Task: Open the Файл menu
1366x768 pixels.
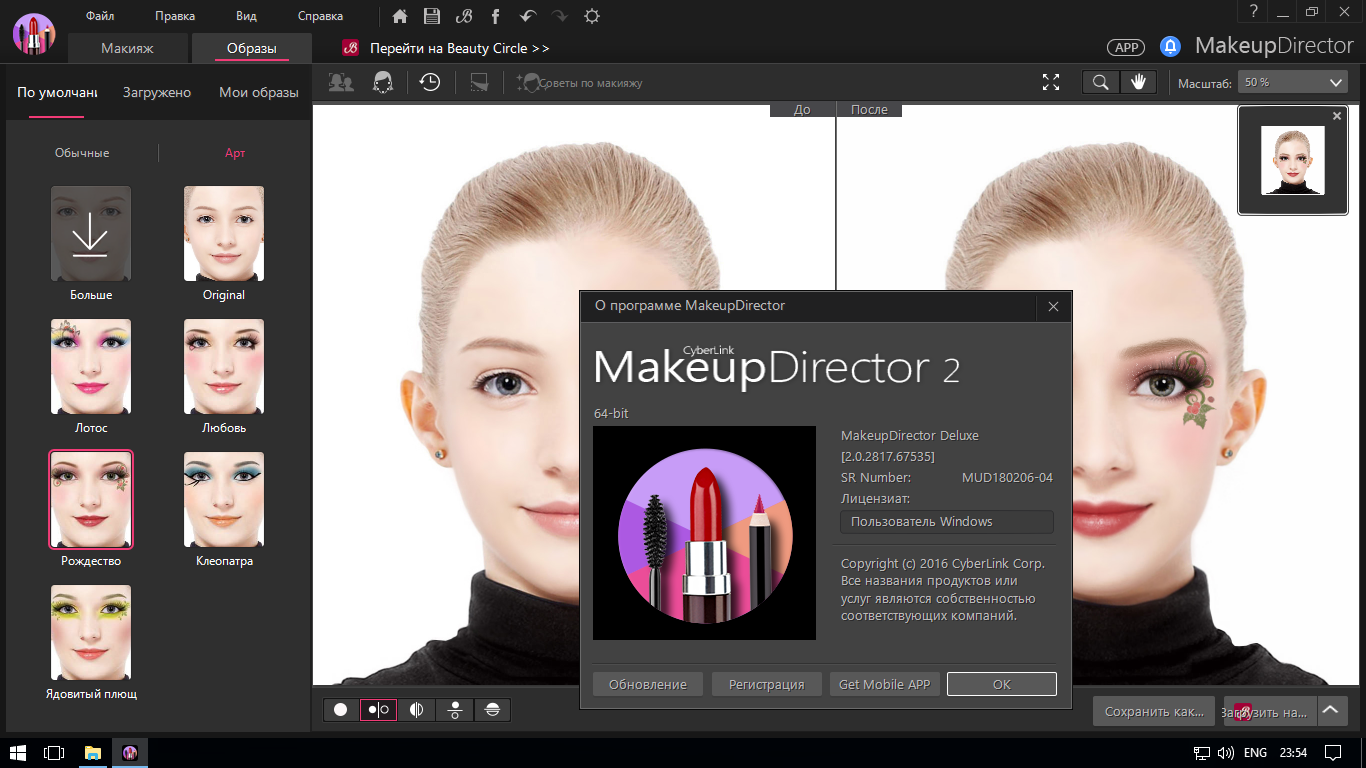Action: tap(100, 16)
